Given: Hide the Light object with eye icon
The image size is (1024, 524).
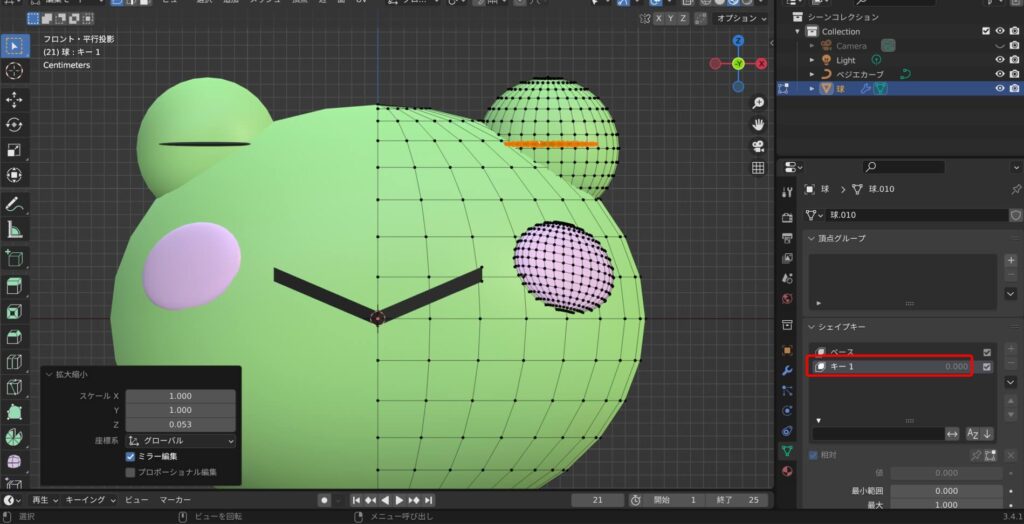Looking at the screenshot, I should [x=1000, y=60].
